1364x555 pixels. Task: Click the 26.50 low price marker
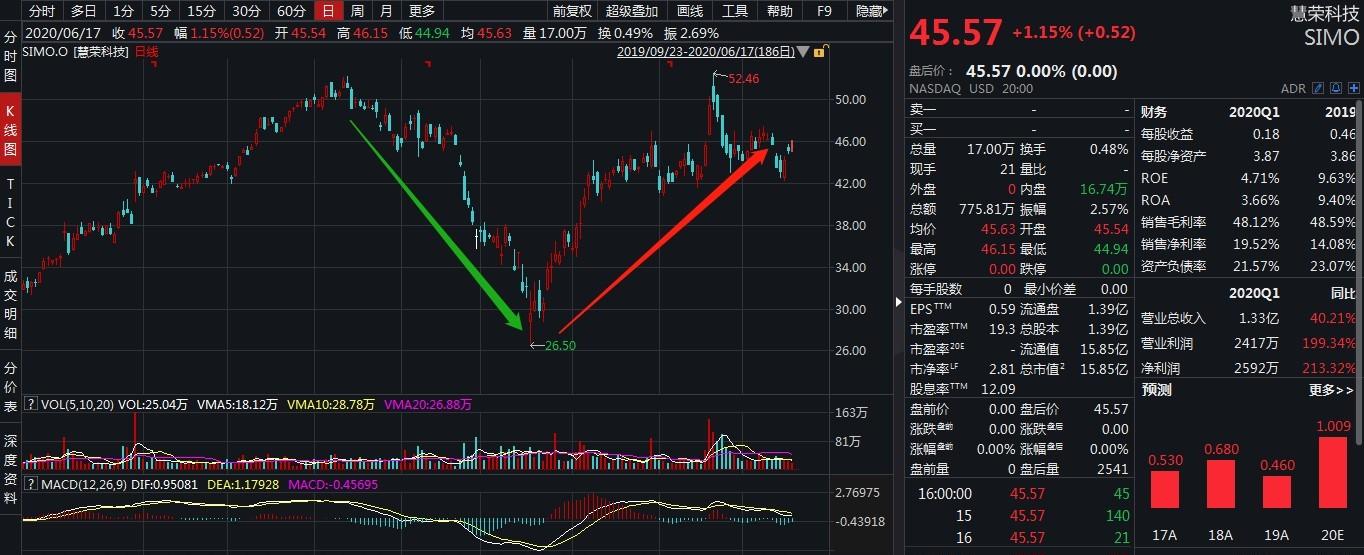click(x=560, y=345)
